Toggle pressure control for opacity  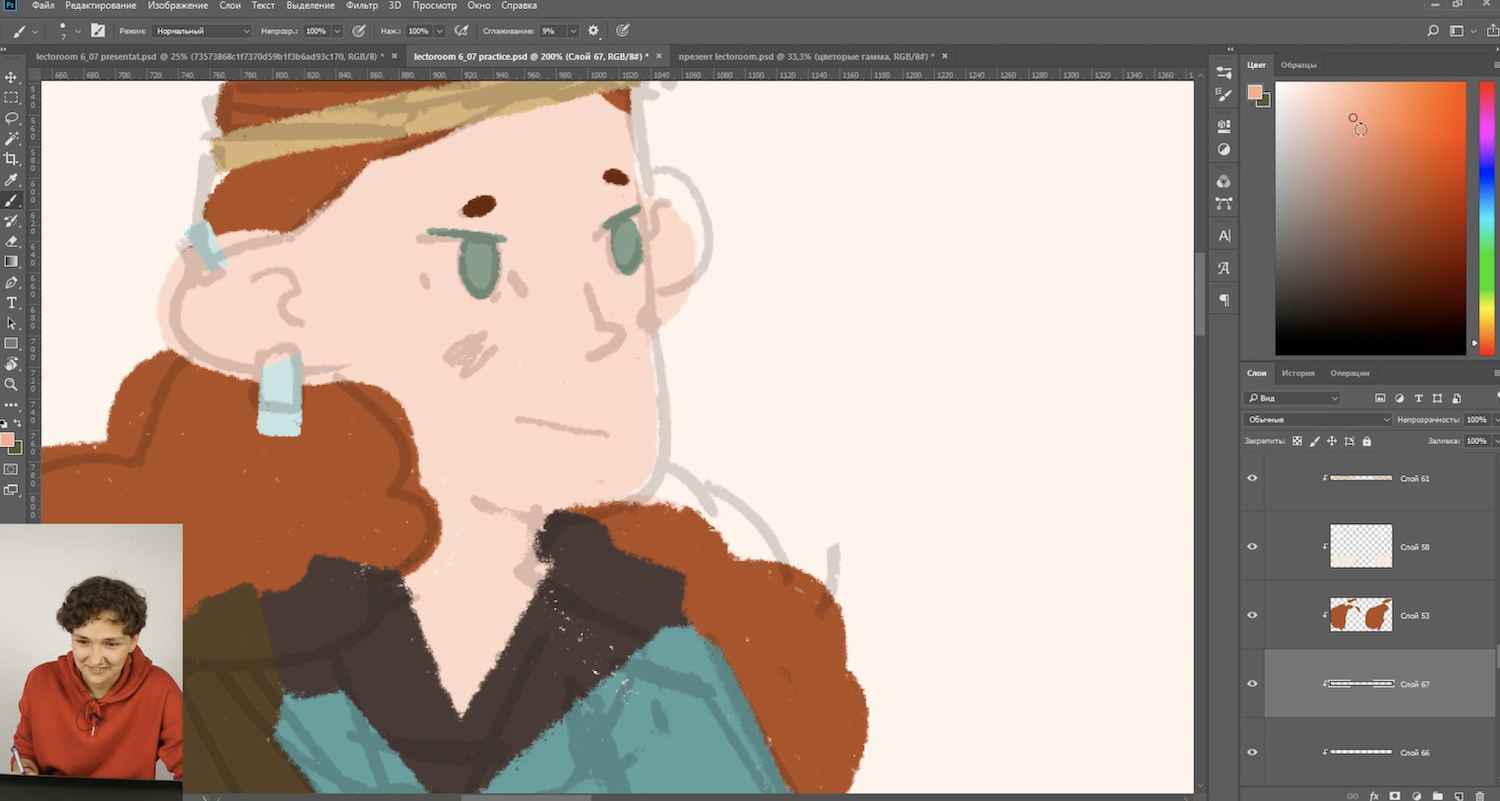tap(359, 31)
